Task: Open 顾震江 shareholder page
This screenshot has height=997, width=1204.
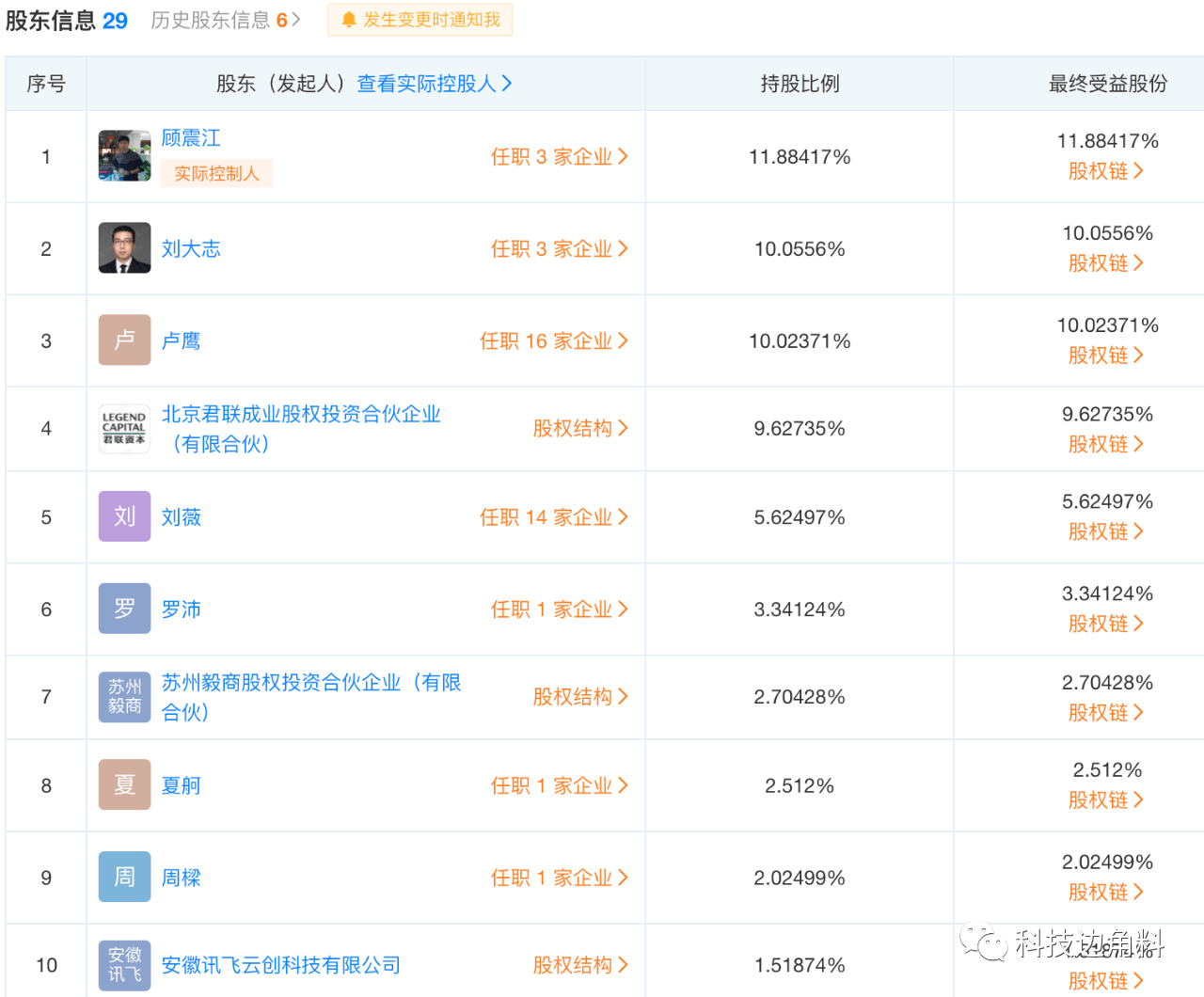Action: (191, 138)
